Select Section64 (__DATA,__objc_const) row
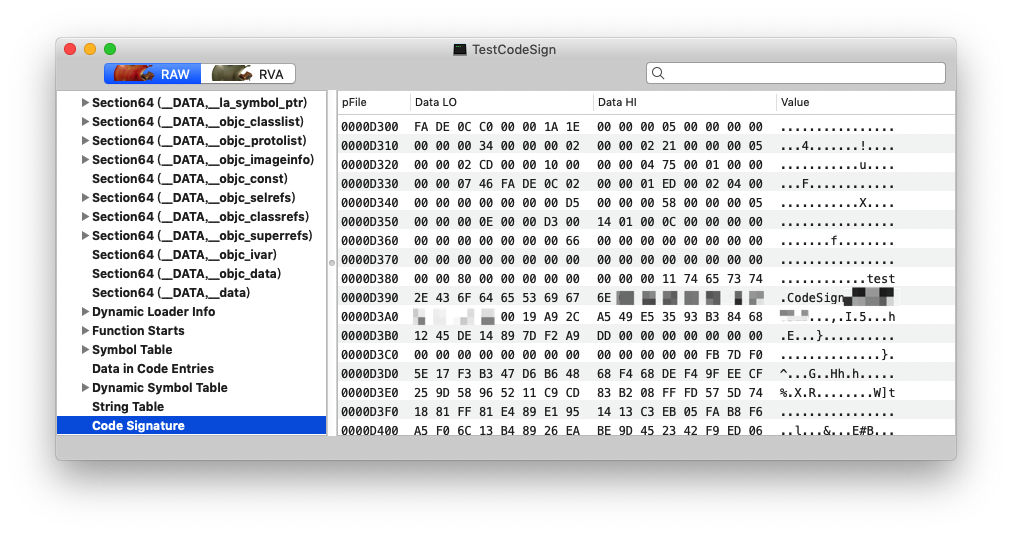Screen dimensions: 1012x534 (x=192, y=178)
